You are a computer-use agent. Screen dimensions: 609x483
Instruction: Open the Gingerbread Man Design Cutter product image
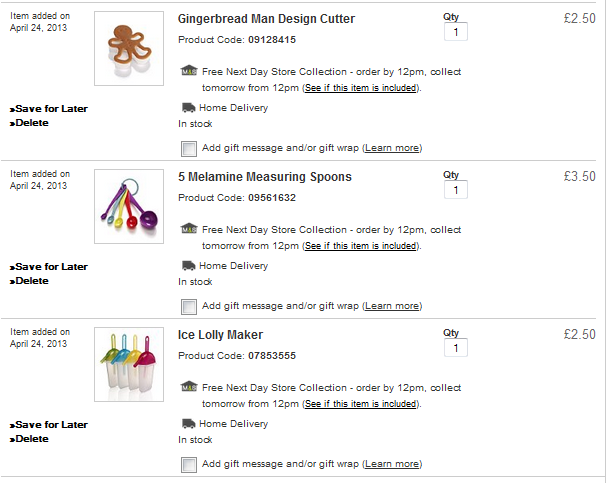tap(129, 48)
